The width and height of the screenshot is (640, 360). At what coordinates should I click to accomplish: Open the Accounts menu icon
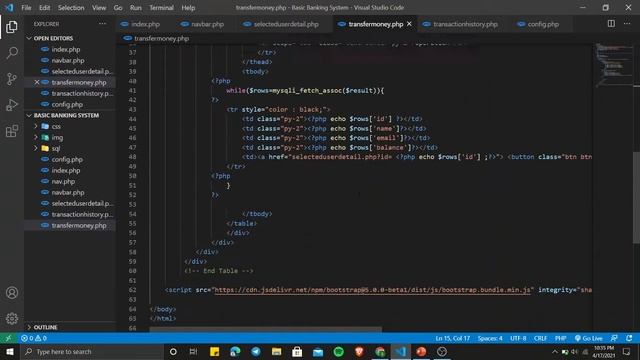click(x=12, y=293)
